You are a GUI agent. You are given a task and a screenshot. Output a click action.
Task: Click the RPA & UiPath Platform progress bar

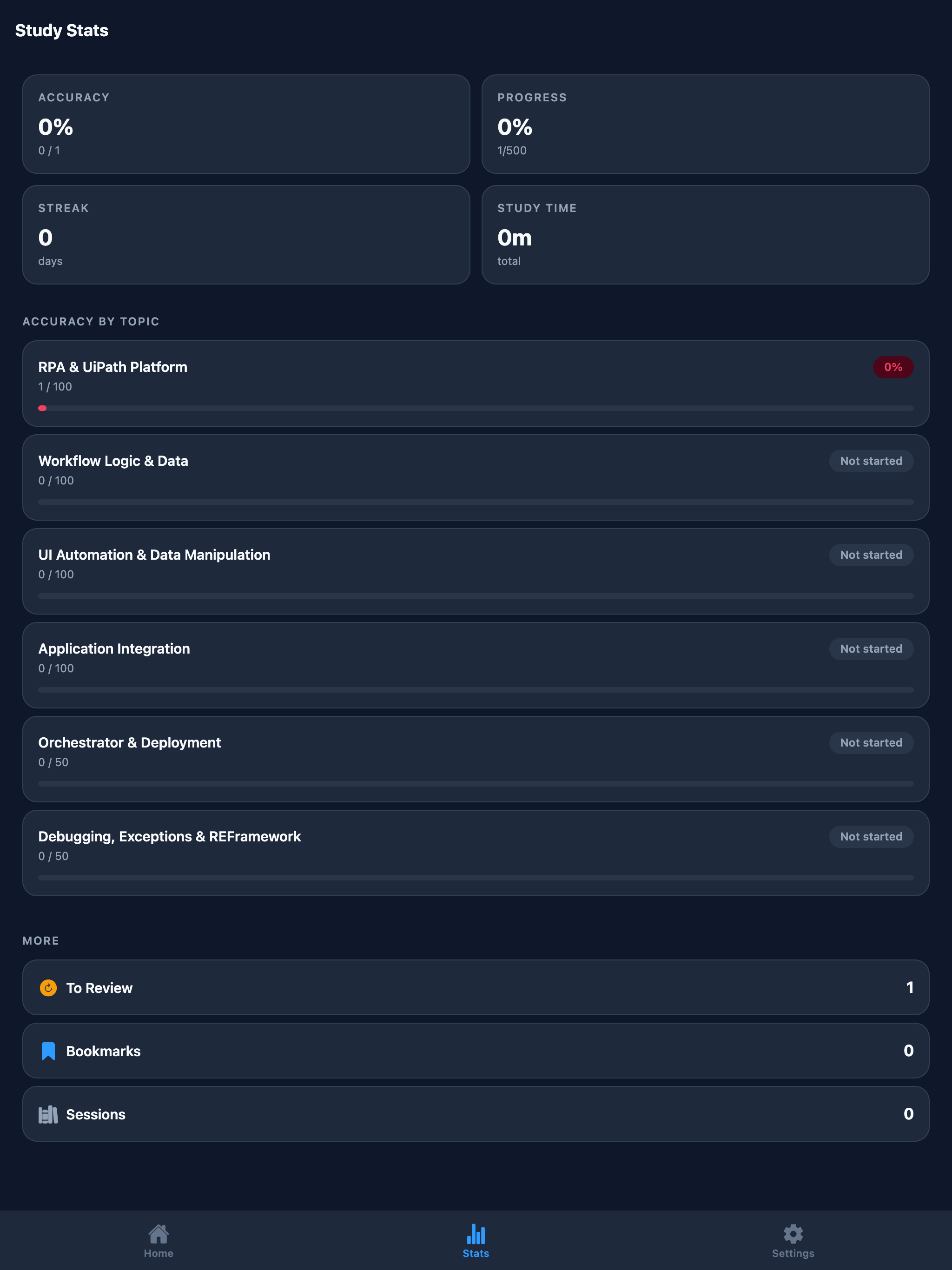(476, 408)
